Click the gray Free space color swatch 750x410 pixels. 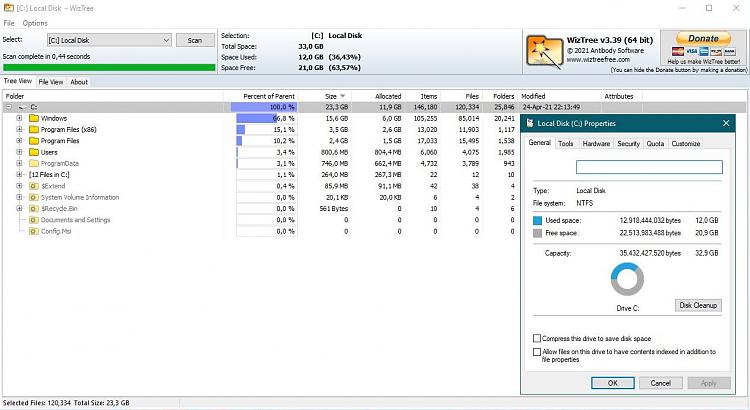(x=537, y=233)
